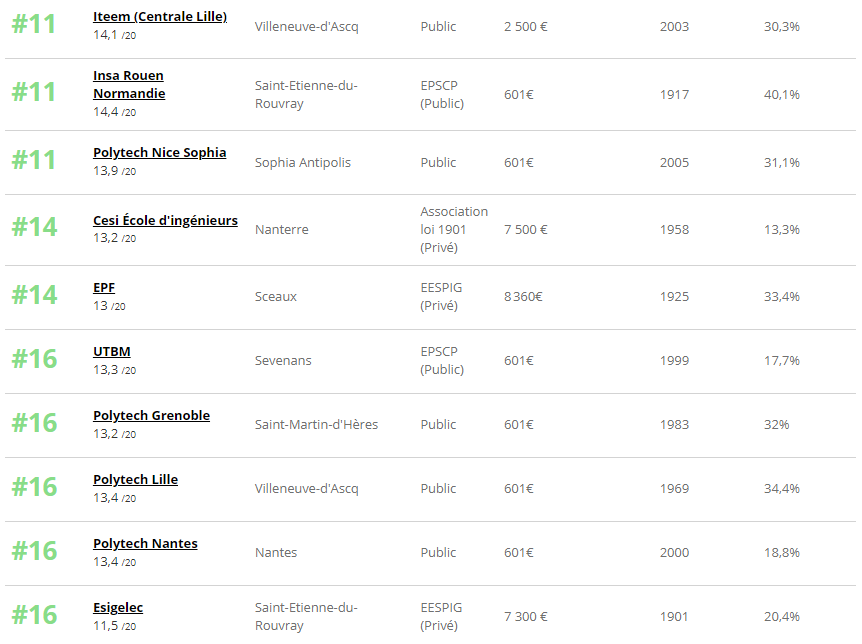862x644 pixels.
Task: Click rank #16 beside UTBM
Action: pyautogui.click(x=35, y=359)
